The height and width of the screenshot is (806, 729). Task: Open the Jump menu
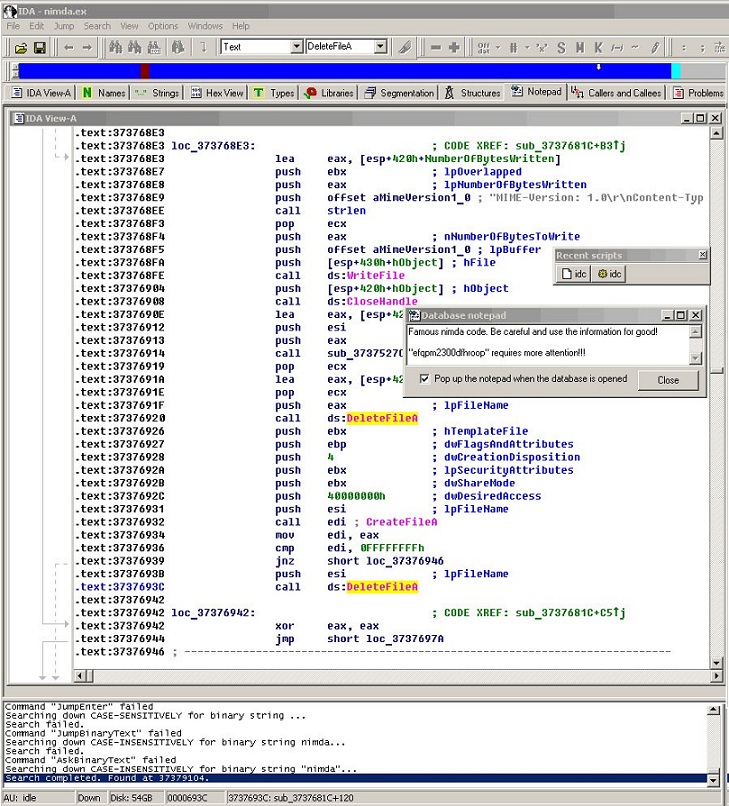tap(63, 26)
